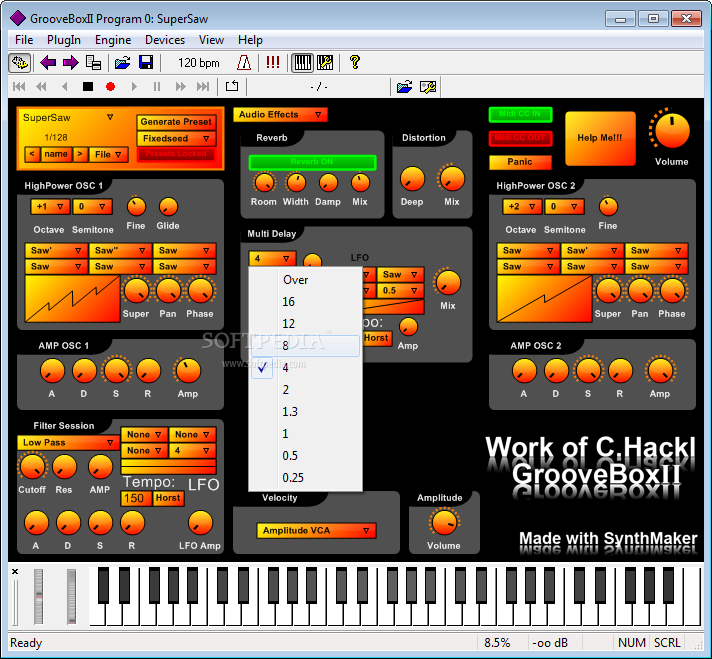Adjust the master Volume knob top right
712x659 pixels.
click(x=671, y=129)
